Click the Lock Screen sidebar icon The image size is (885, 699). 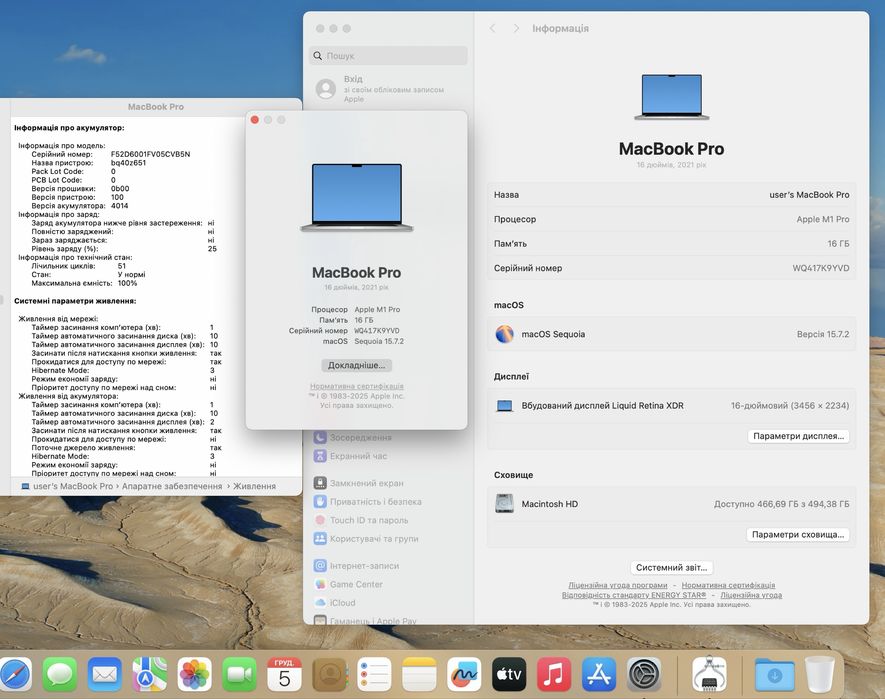click(x=320, y=483)
